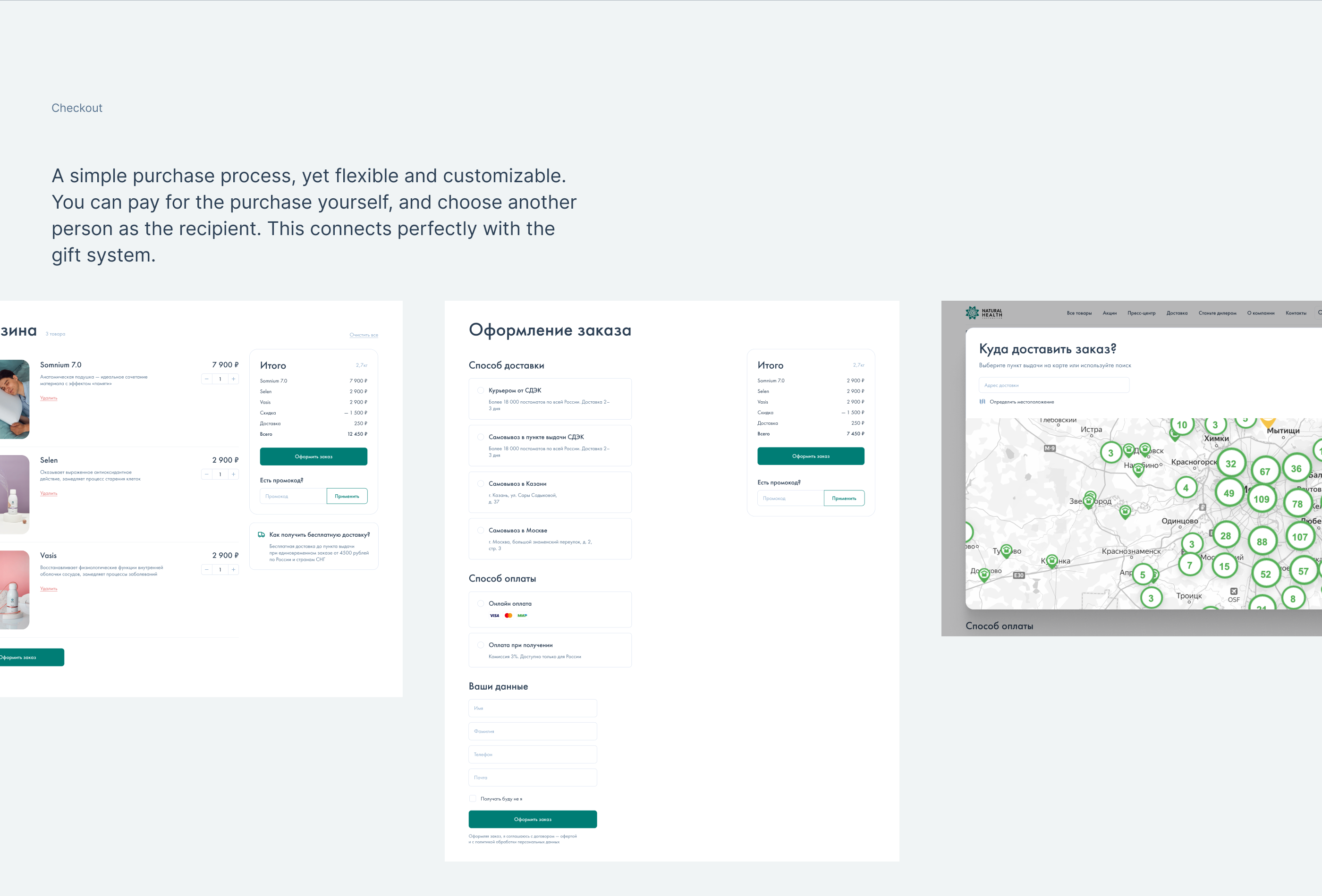Check the Получать буду не я checkbox

click(473, 799)
